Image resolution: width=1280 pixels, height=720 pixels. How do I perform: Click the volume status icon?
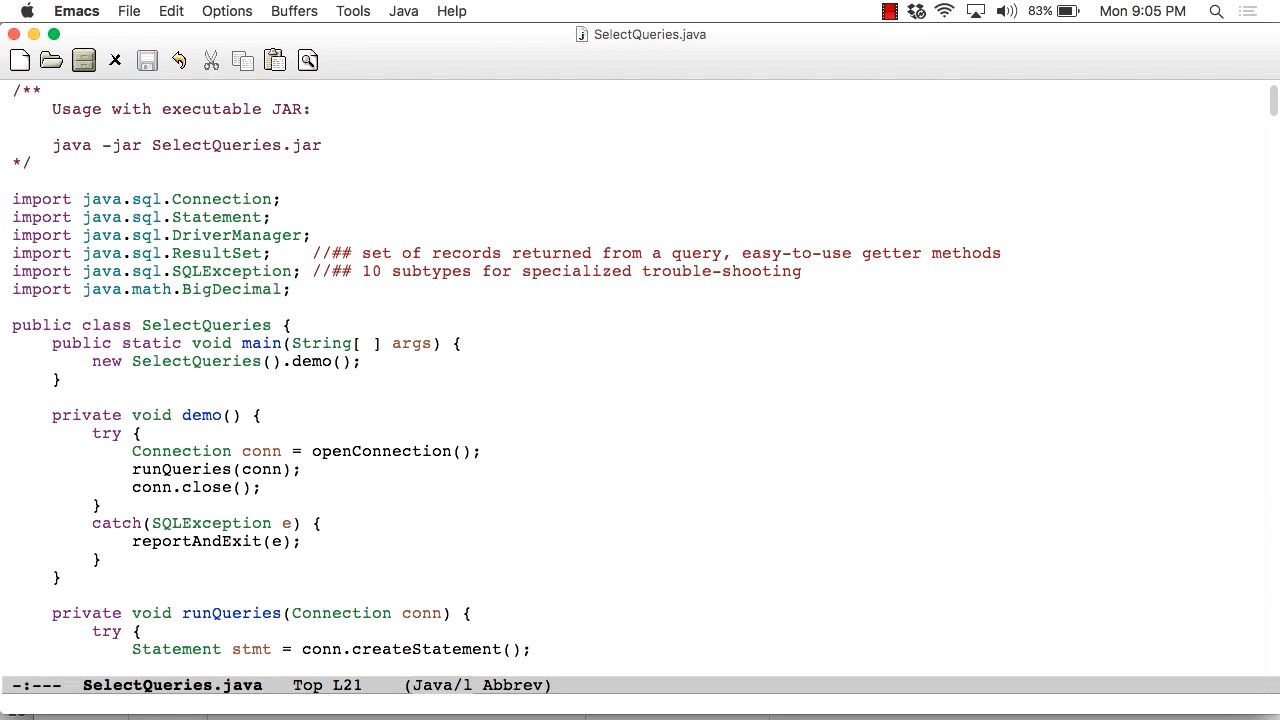(x=1006, y=11)
